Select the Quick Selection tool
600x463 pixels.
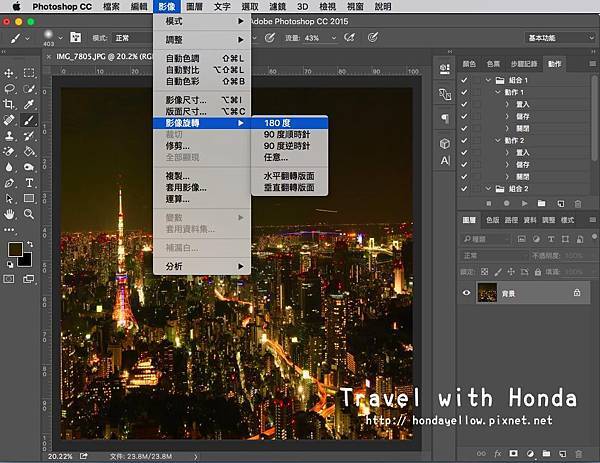click(29, 88)
